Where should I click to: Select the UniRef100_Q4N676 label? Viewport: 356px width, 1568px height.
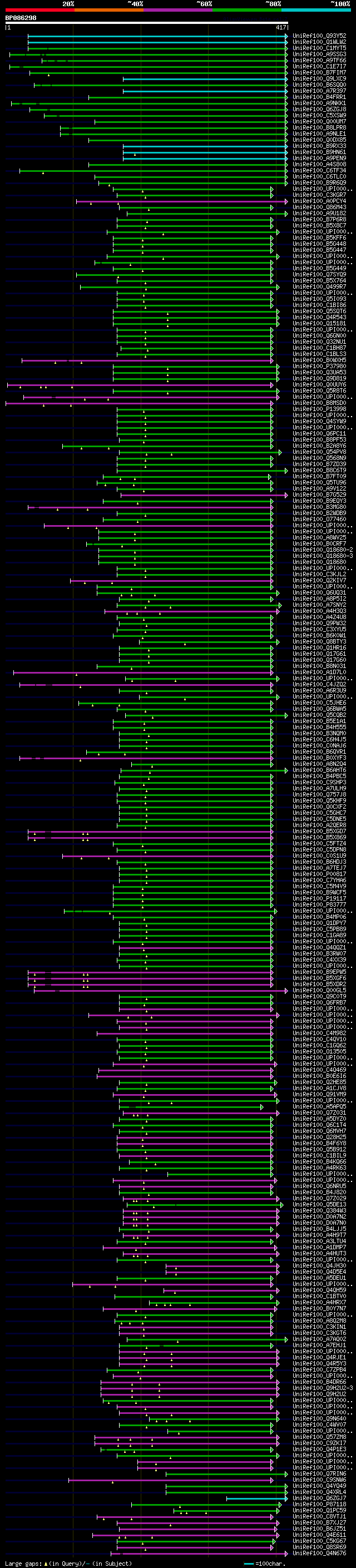point(319,1554)
